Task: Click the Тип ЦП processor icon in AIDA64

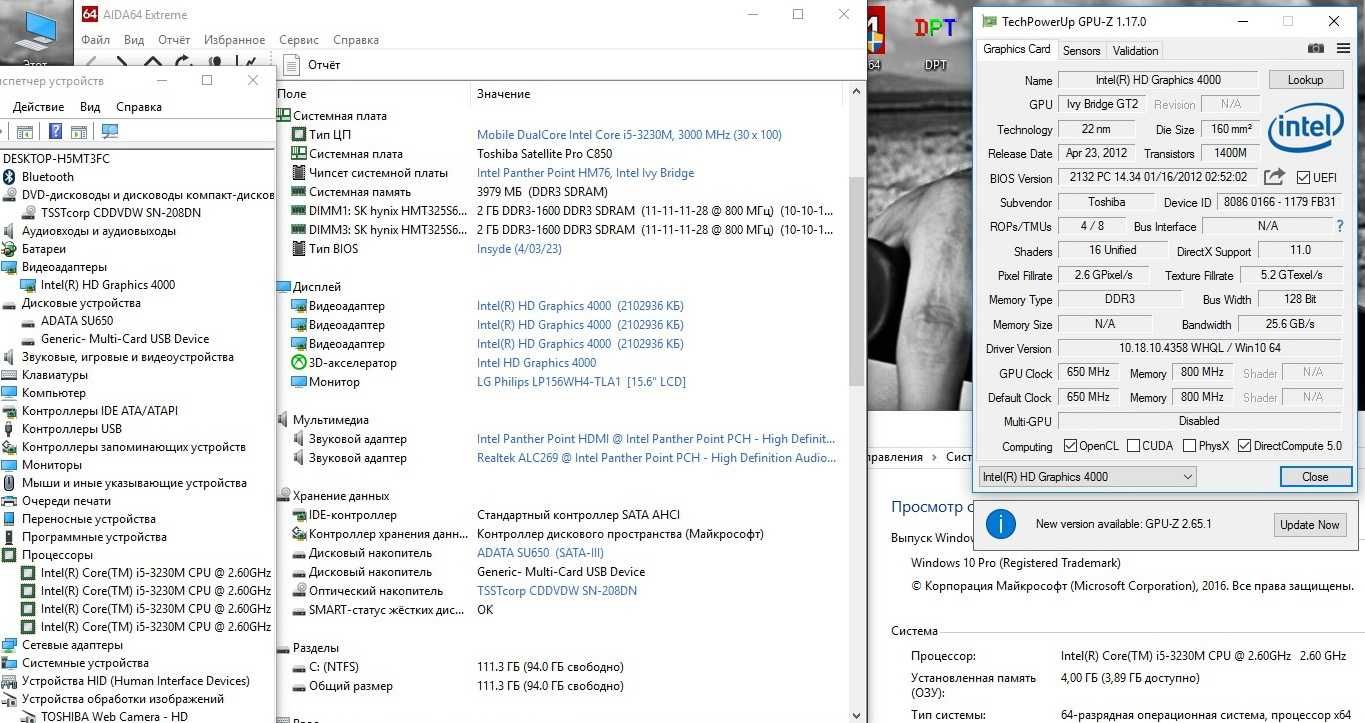Action: [299, 135]
